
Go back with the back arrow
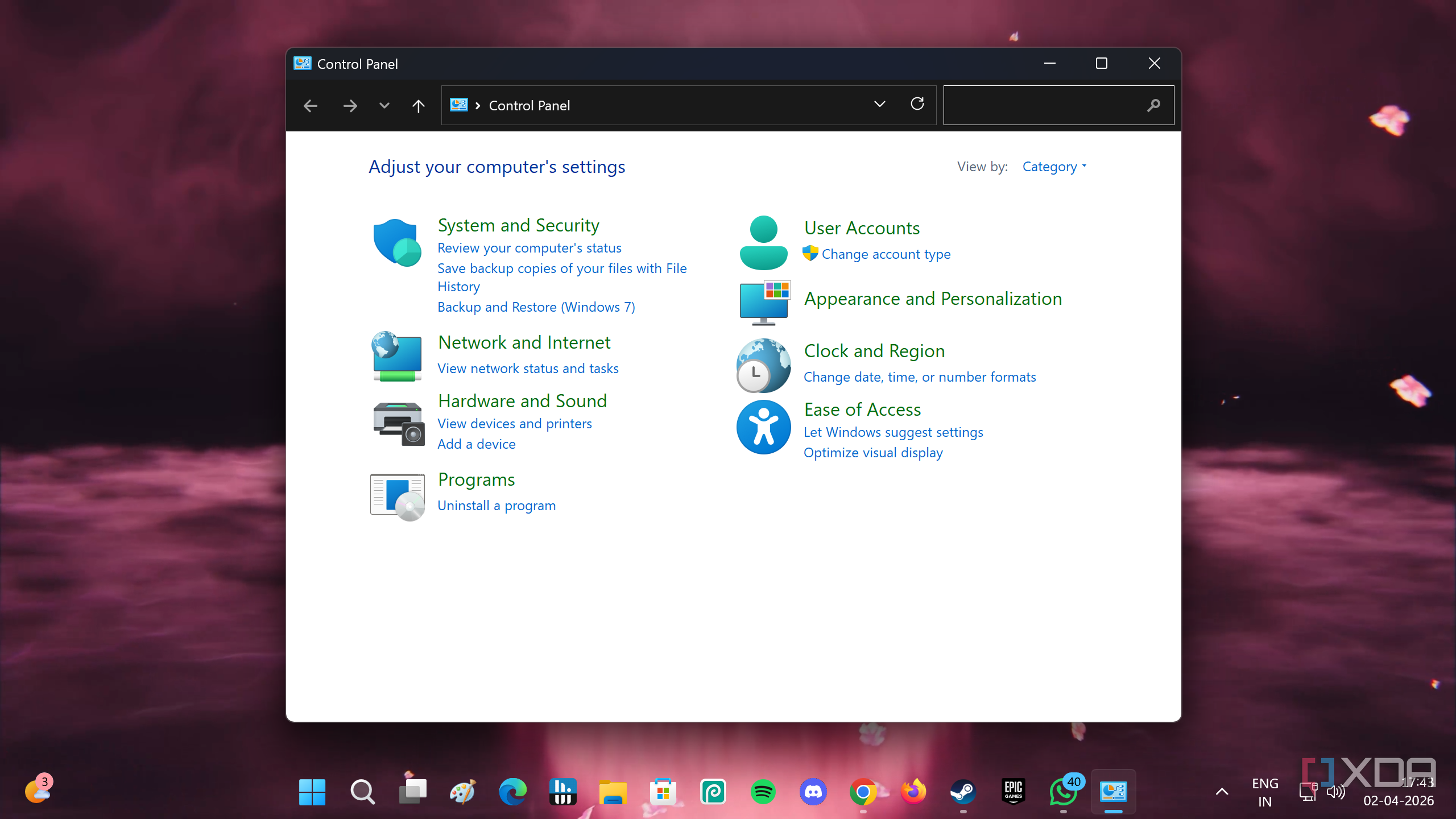[x=311, y=106]
